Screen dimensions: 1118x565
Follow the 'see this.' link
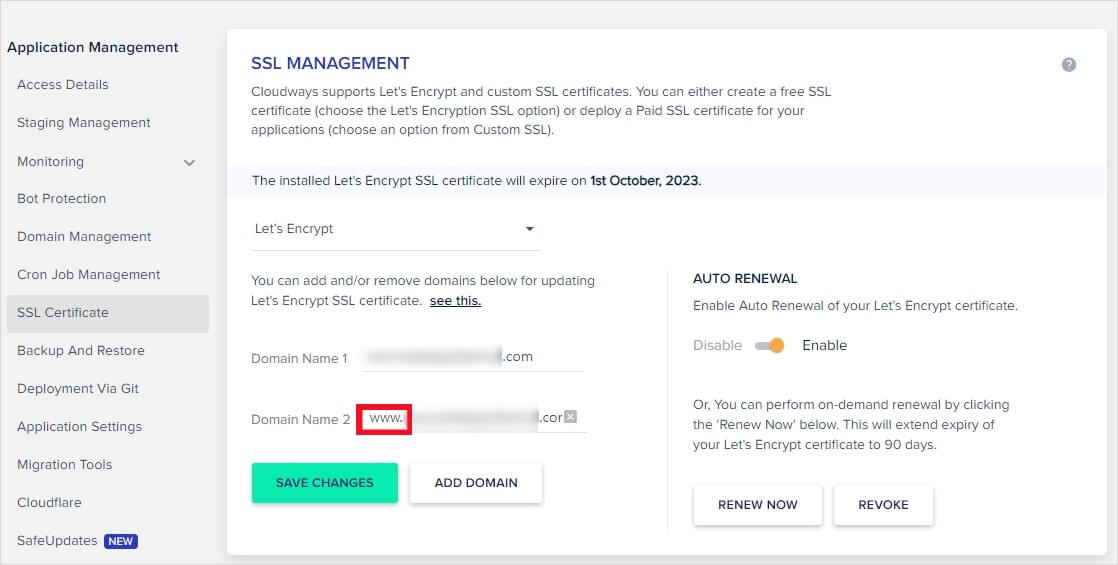[455, 301]
